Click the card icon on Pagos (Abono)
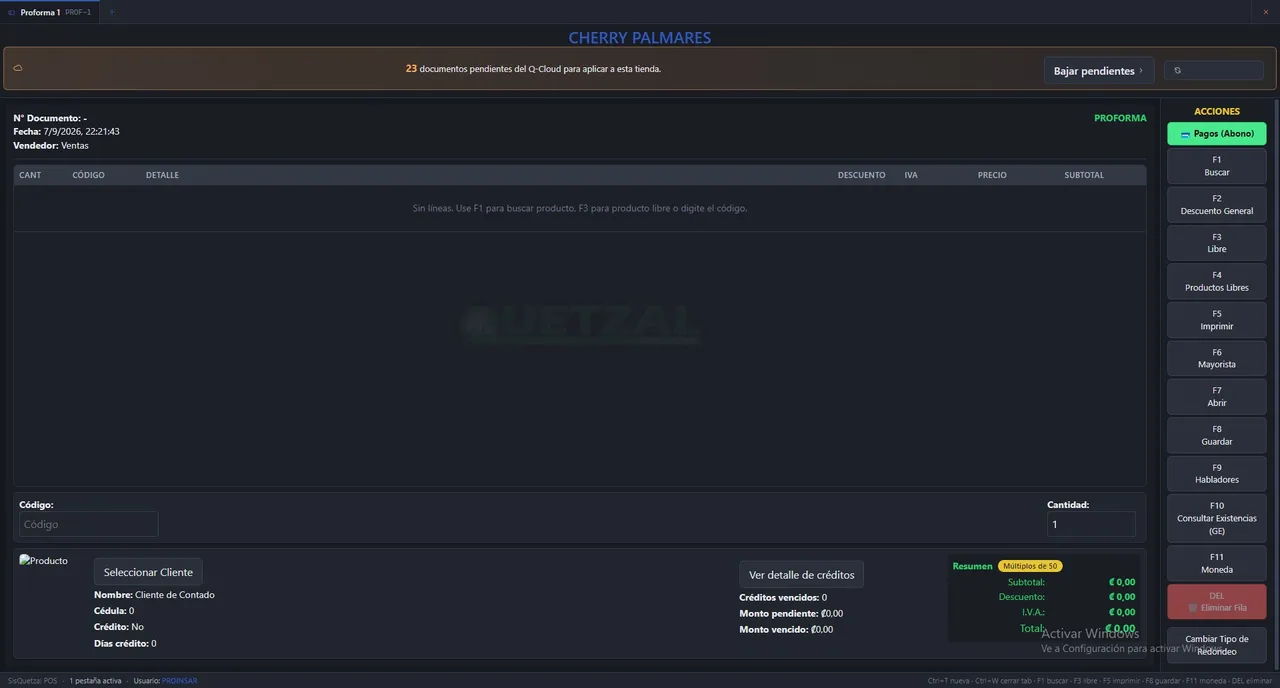Image resolution: width=1280 pixels, height=688 pixels. pos(1185,134)
